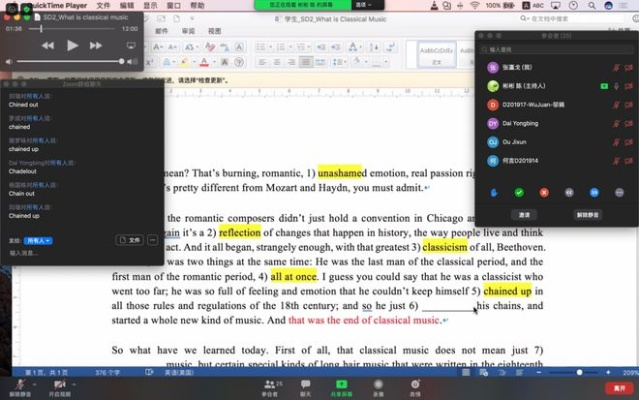Click the raise hand icon in participants panel
This screenshot has width=639, height=400.
[x=496, y=191]
